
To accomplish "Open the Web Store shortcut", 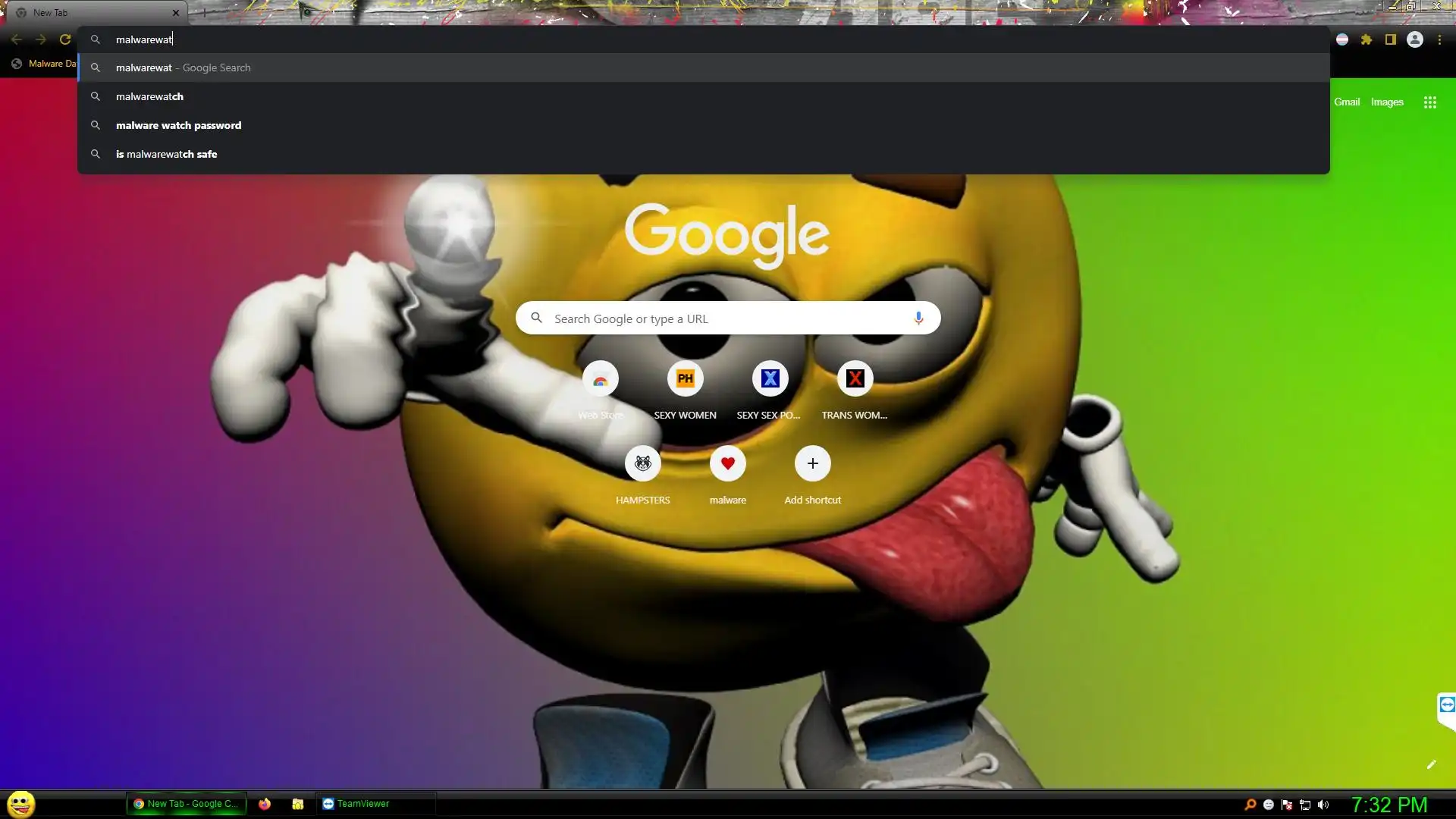I will coord(600,379).
